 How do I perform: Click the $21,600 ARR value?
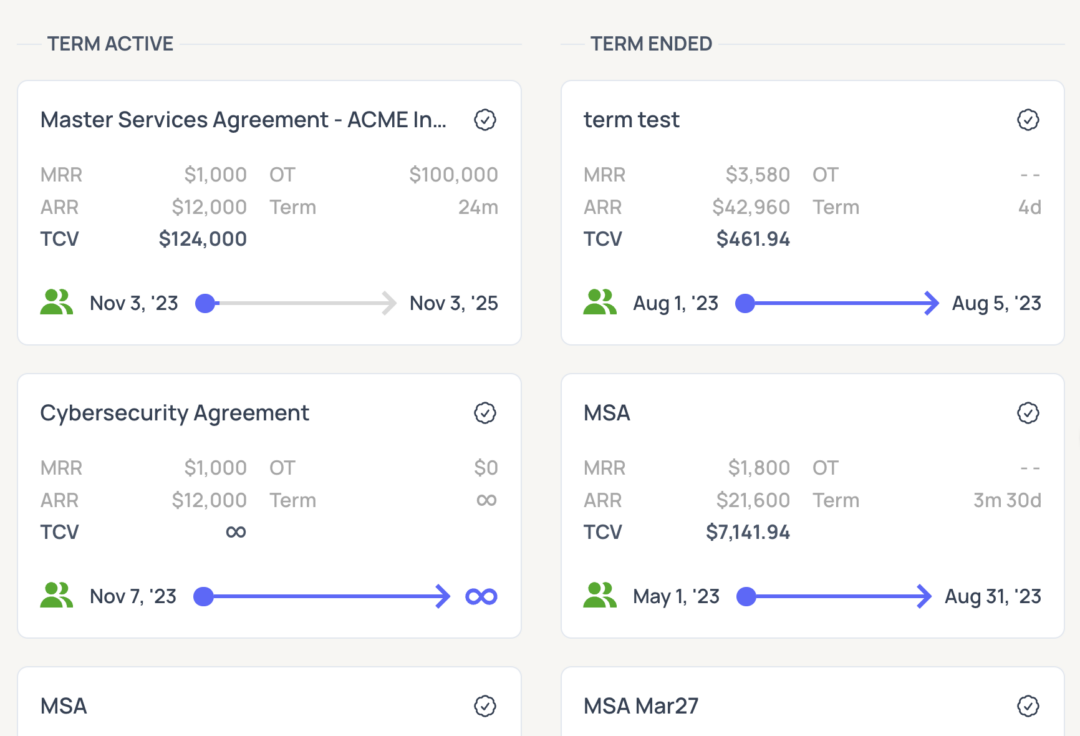[753, 501]
